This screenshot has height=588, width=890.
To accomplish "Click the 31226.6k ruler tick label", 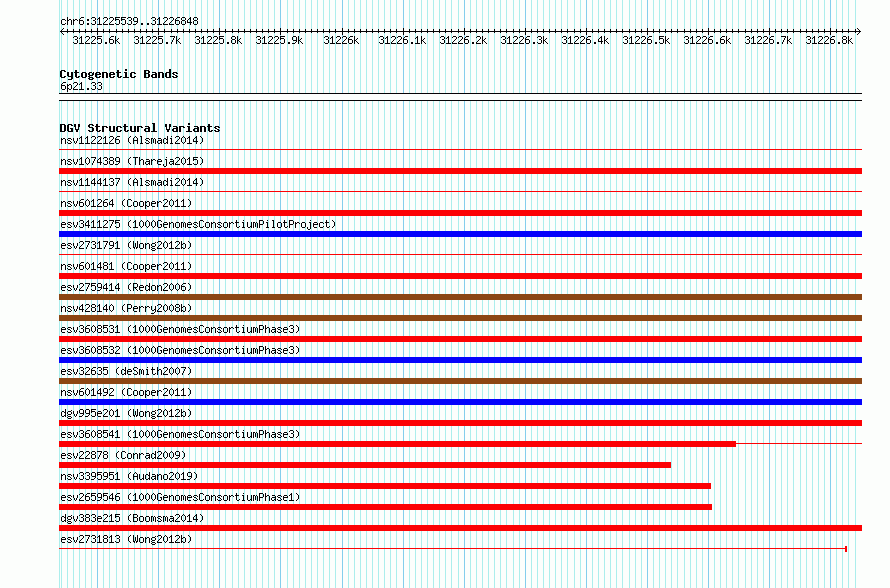I will point(707,40).
